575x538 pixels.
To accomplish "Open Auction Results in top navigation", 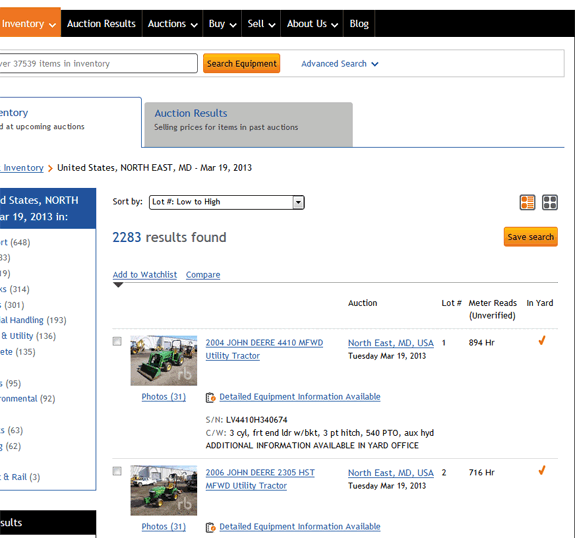I will click(101, 24).
